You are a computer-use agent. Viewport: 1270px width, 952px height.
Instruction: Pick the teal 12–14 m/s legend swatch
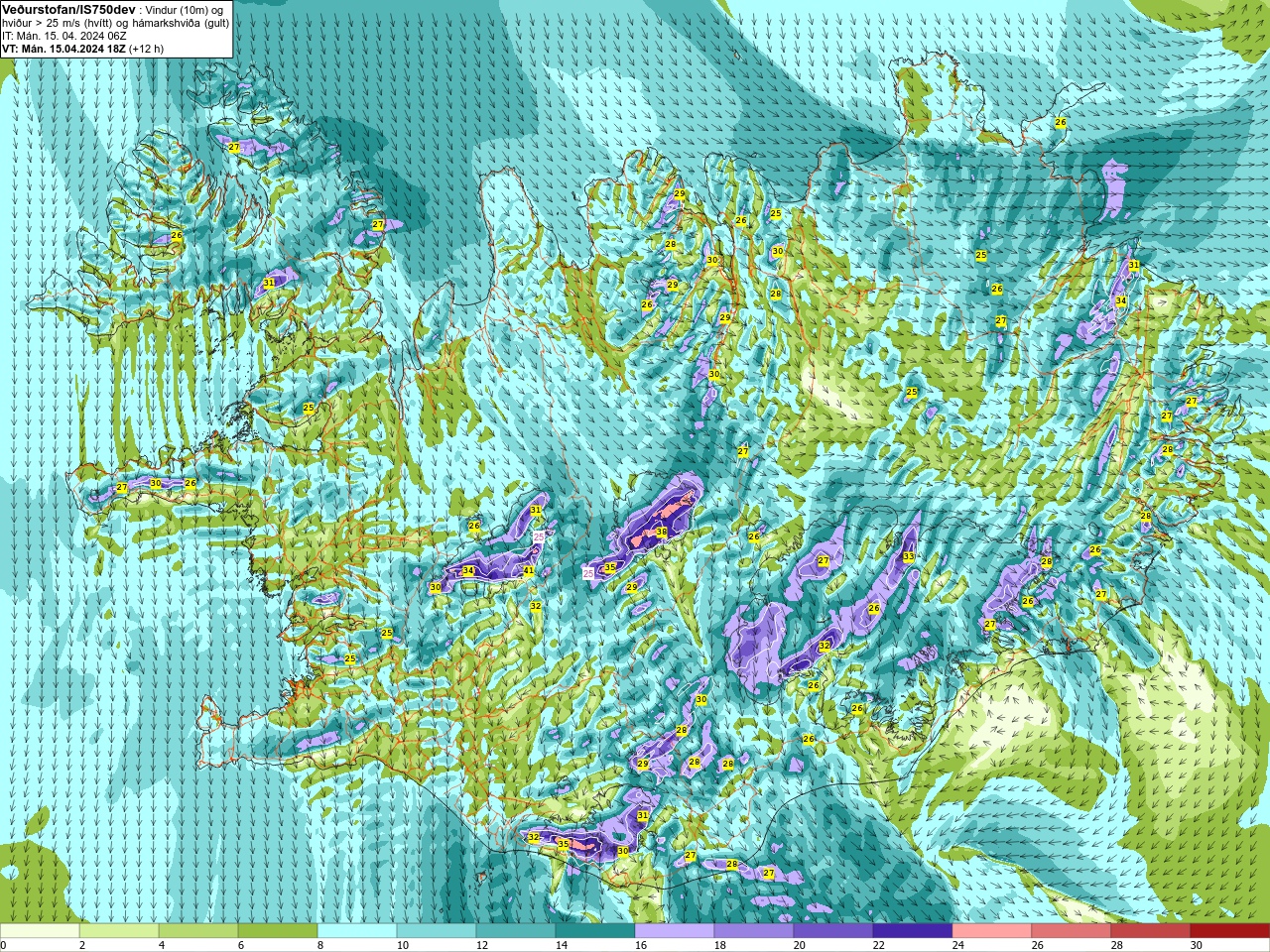click(516, 931)
